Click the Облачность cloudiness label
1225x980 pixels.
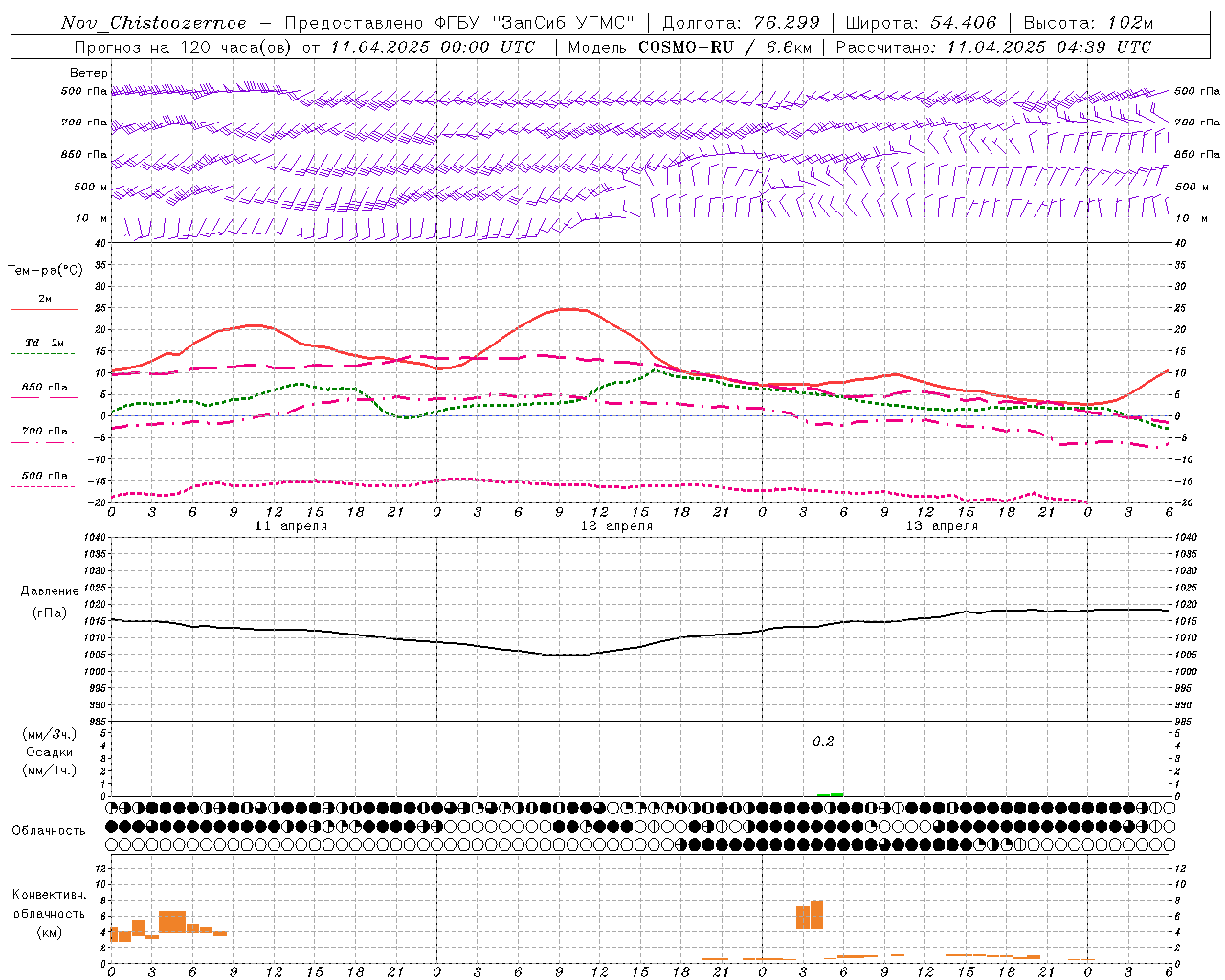49,831
